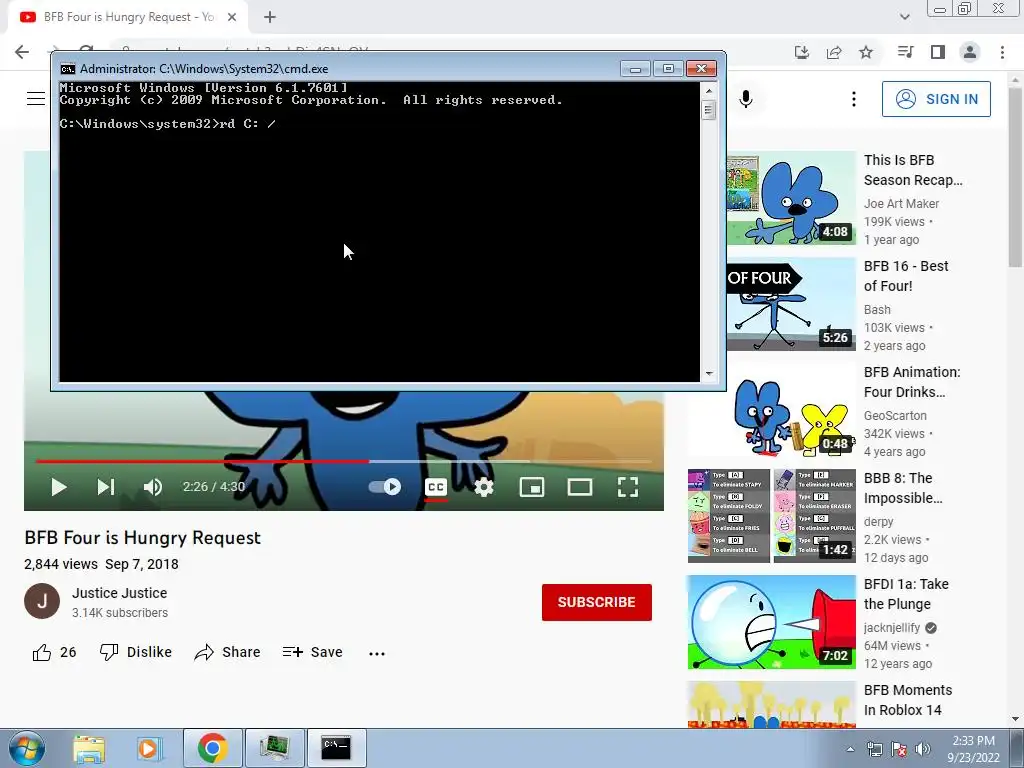Mute the video volume
1024x768 pixels.
pos(152,487)
